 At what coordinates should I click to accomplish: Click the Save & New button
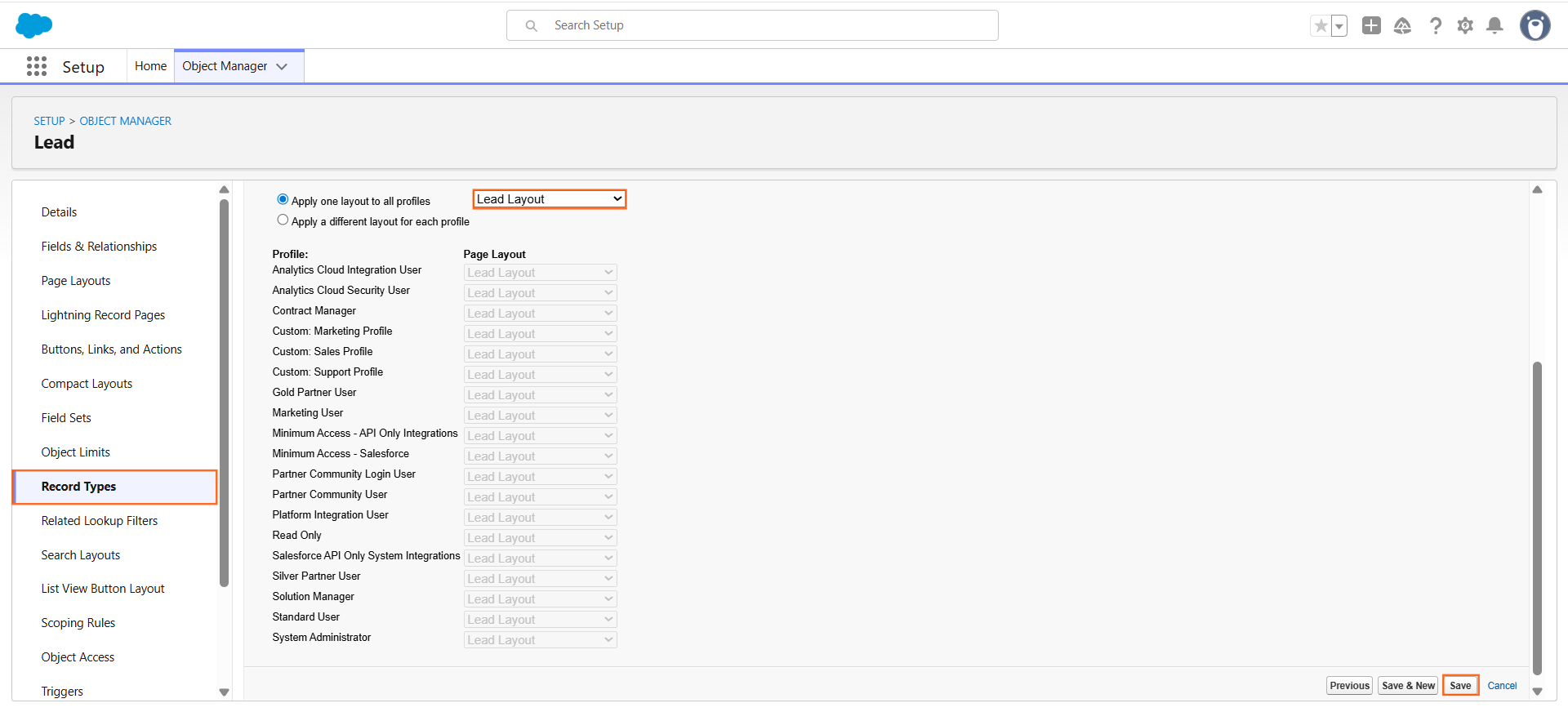tap(1408, 686)
